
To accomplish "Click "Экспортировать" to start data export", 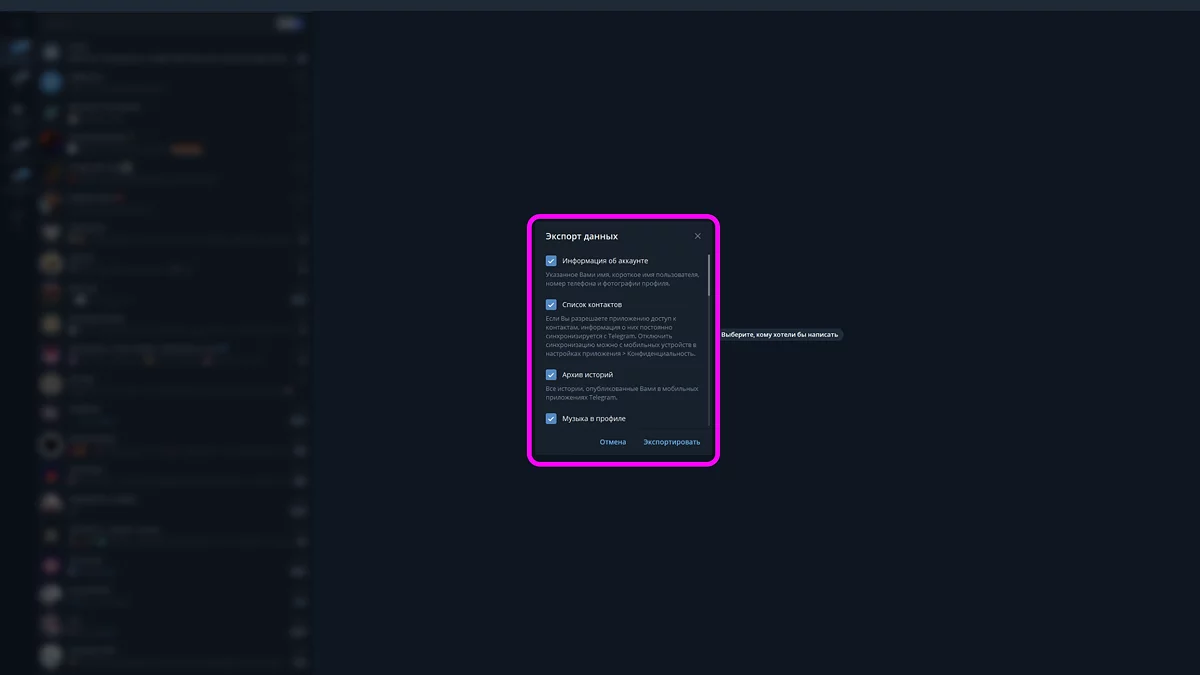I will pos(671,441).
